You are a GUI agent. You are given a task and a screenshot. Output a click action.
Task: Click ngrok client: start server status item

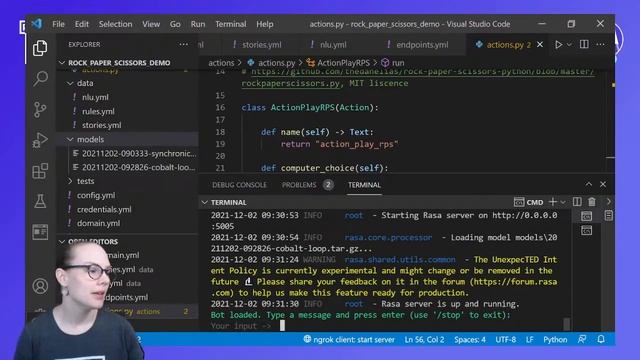349,340
